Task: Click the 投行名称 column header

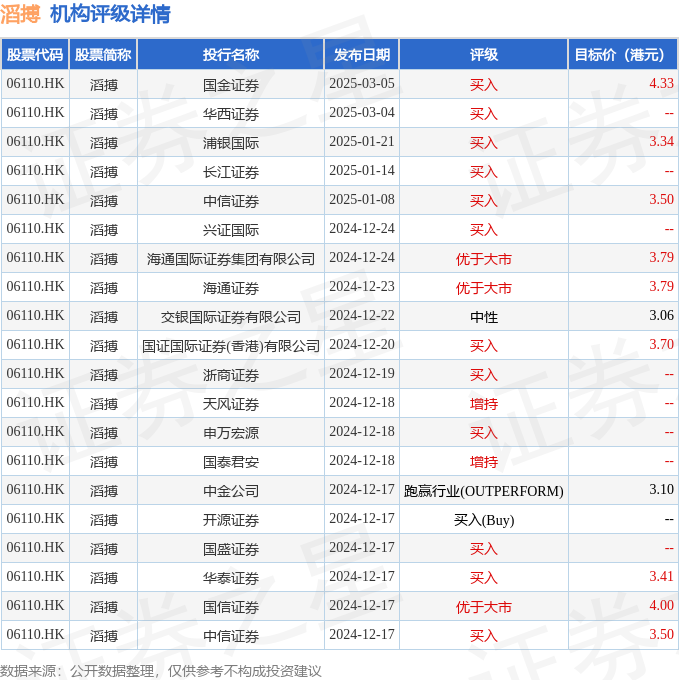Action: (x=231, y=55)
